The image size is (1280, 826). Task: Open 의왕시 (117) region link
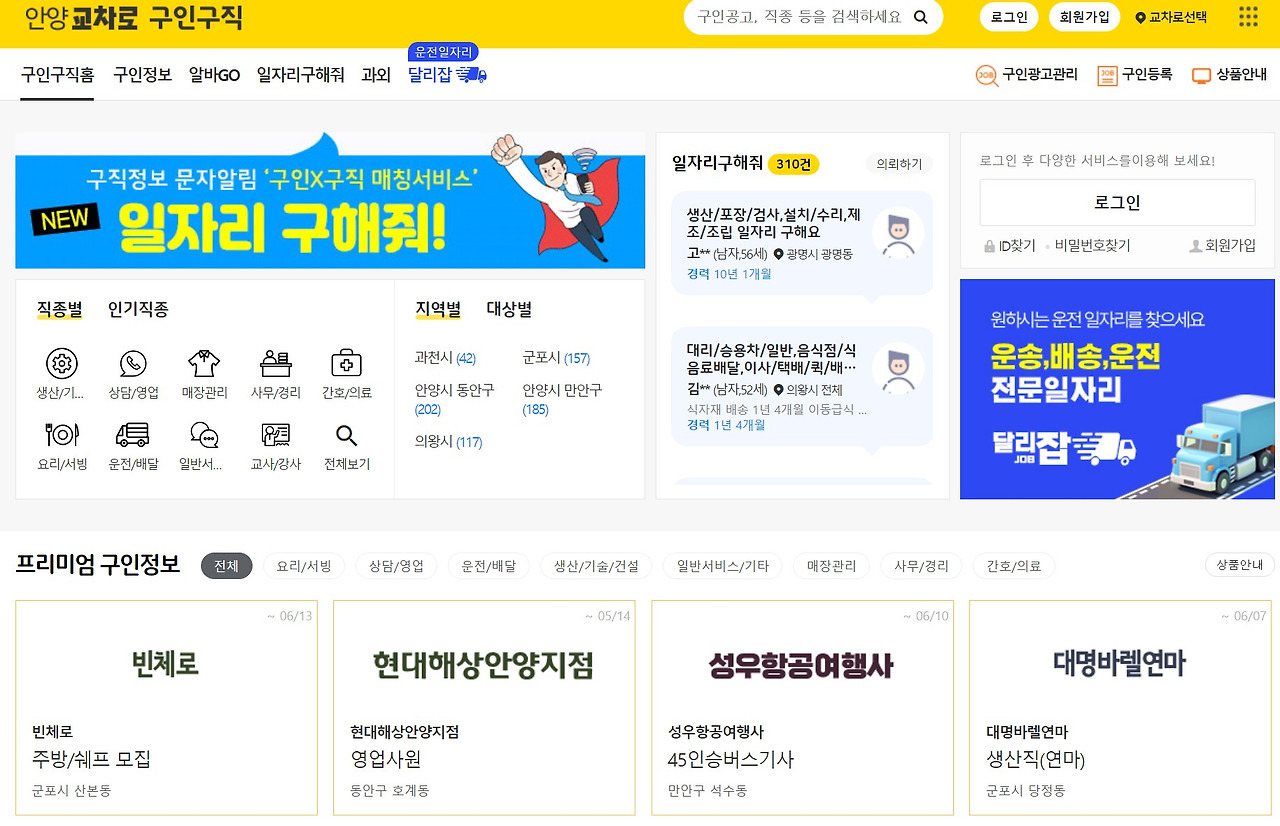coord(448,442)
